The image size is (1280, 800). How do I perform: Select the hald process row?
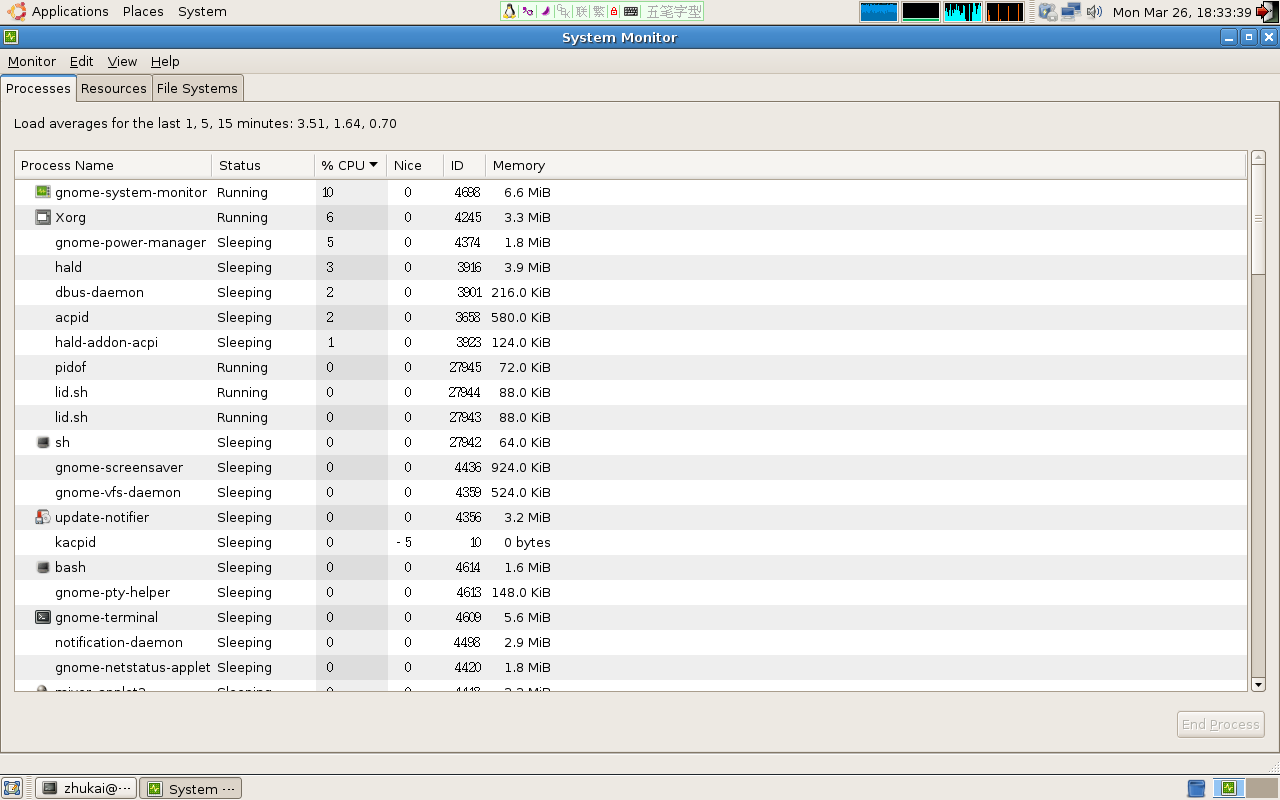coord(631,267)
